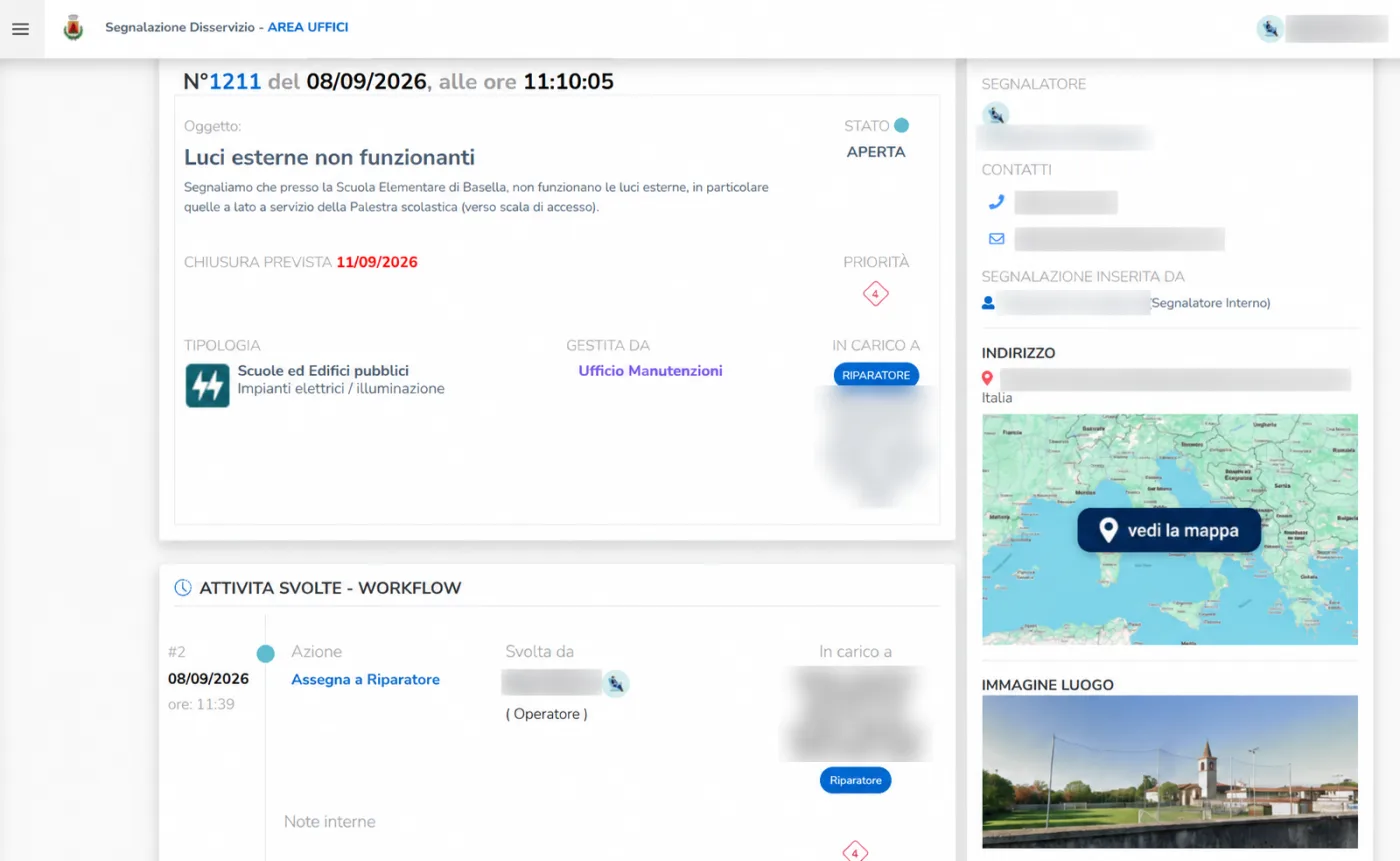This screenshot has width=1400, height=861.
Task: Click the Ufficio Manutenzioni link
Action: 650,371
